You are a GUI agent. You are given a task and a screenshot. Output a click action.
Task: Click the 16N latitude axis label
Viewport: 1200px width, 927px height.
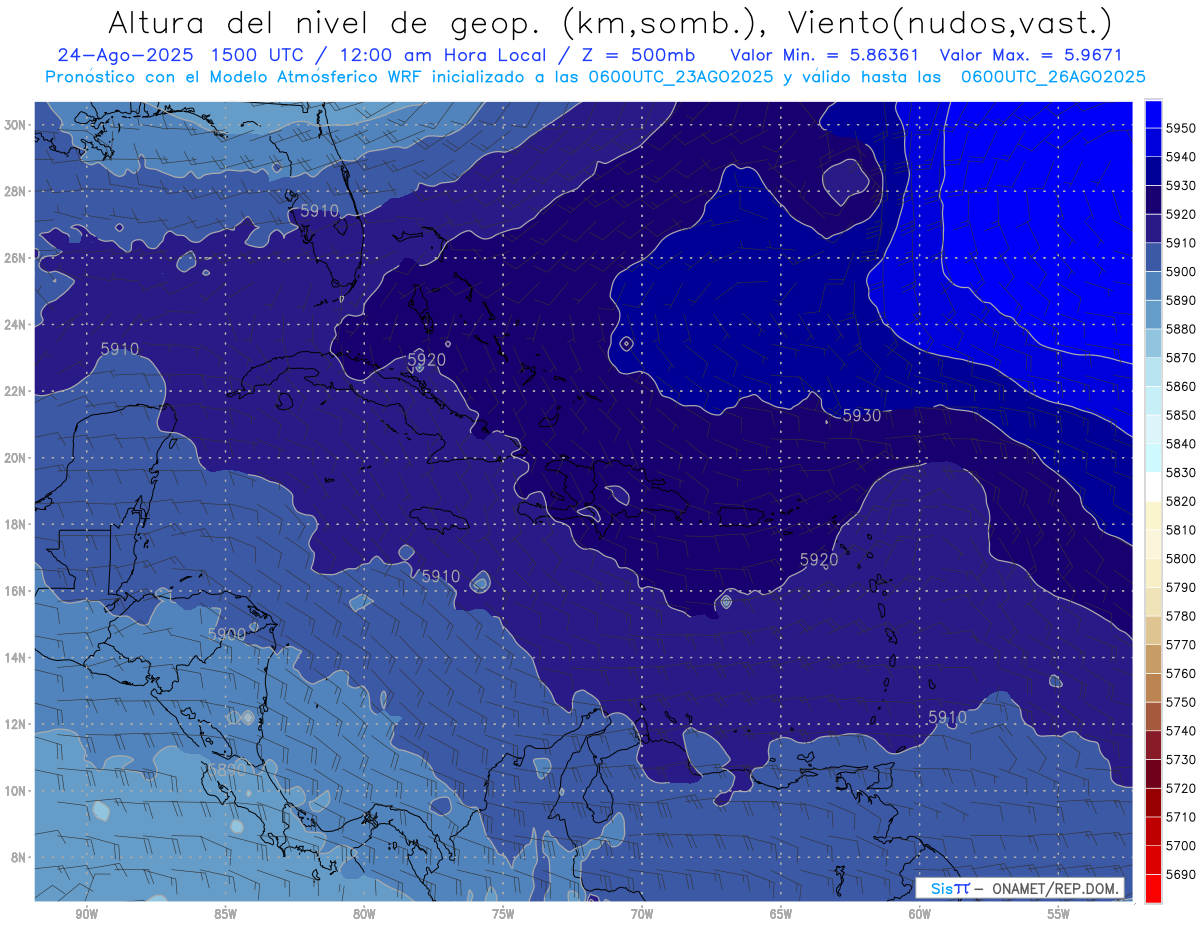15,591
